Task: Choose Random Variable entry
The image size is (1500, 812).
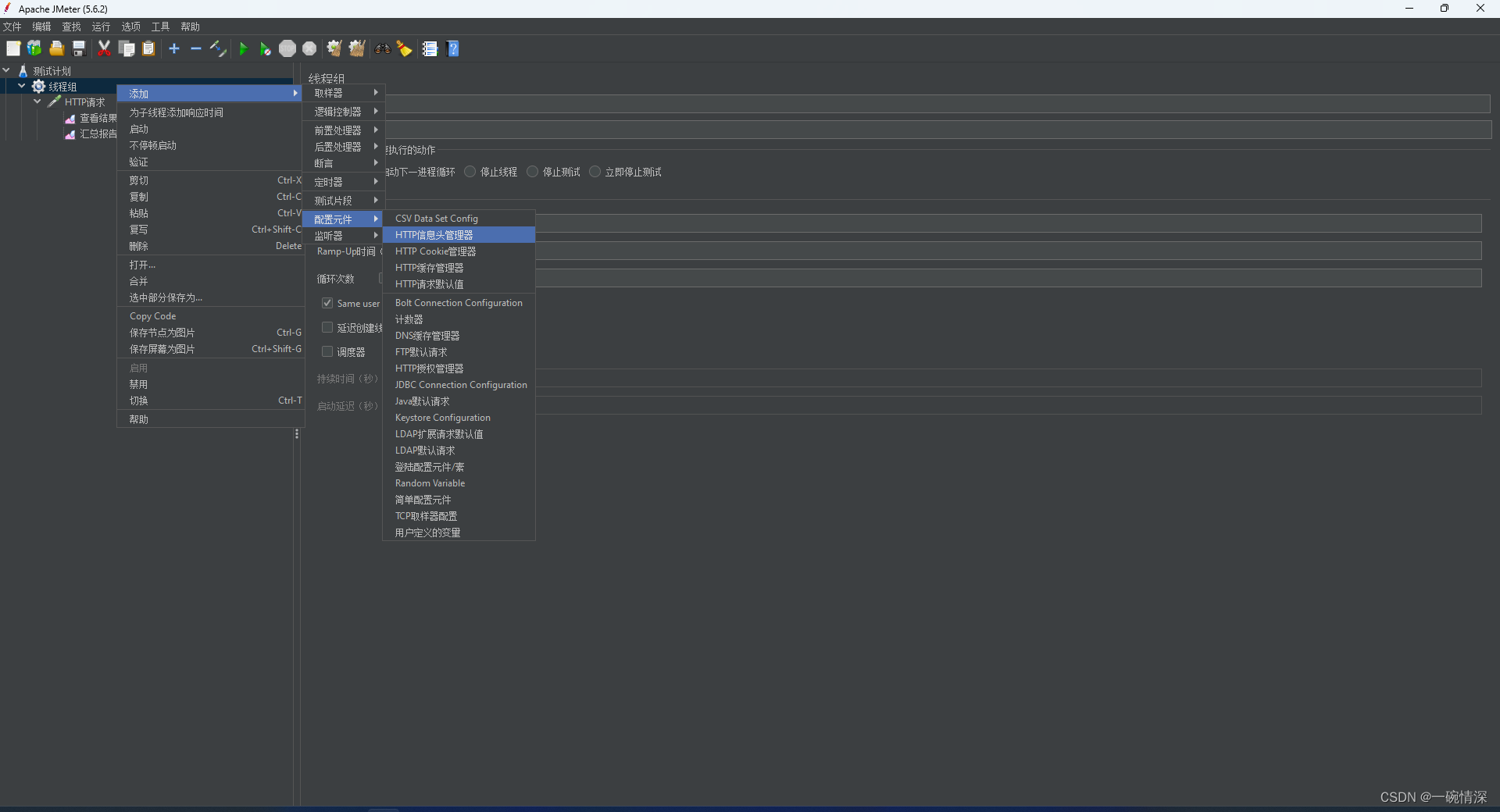Action: 459,483
